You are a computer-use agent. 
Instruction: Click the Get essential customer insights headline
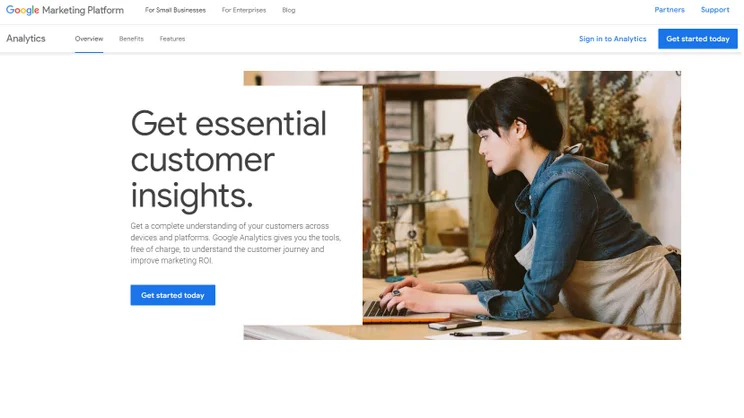(228, 159)
